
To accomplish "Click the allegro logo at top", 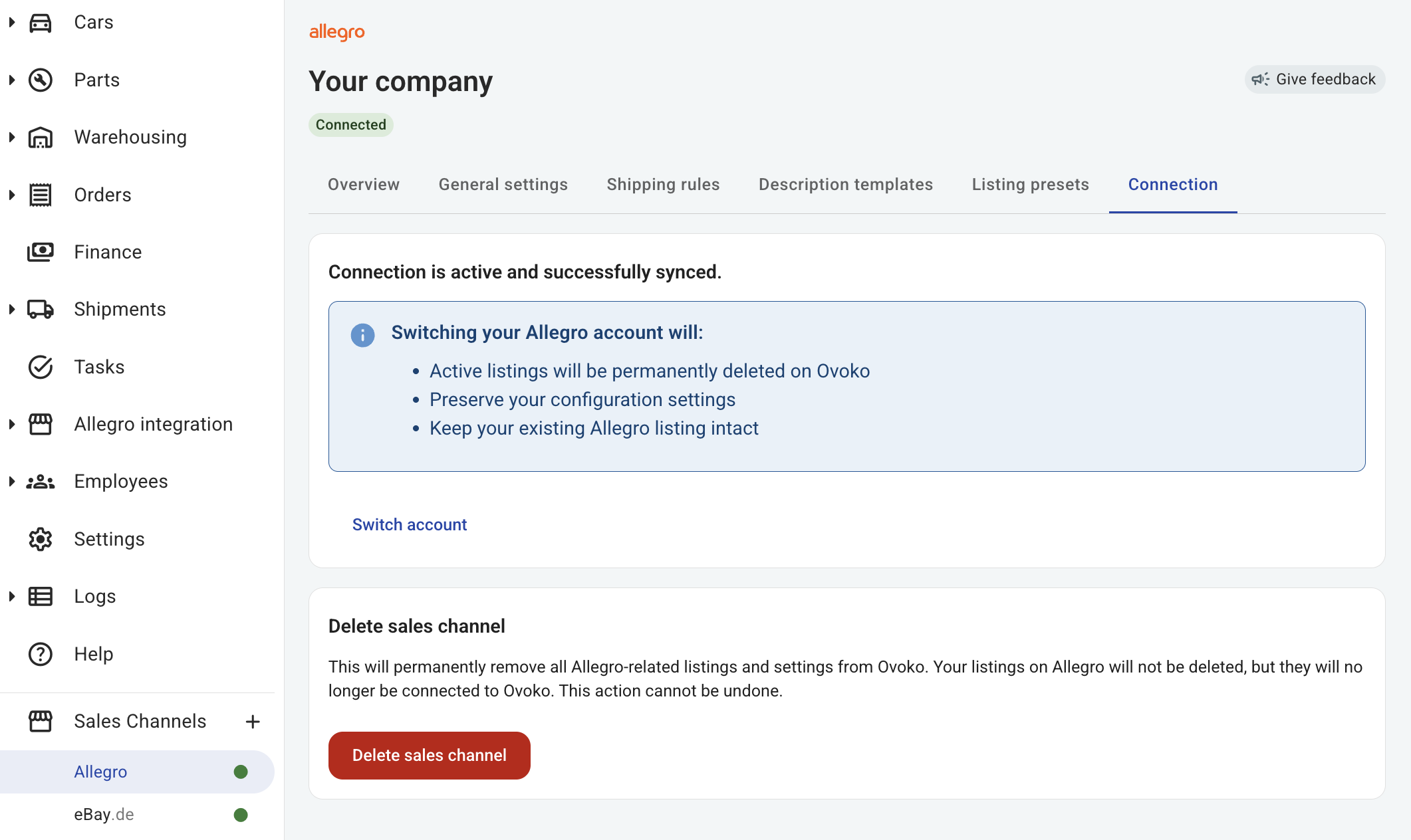I will 337,32.
